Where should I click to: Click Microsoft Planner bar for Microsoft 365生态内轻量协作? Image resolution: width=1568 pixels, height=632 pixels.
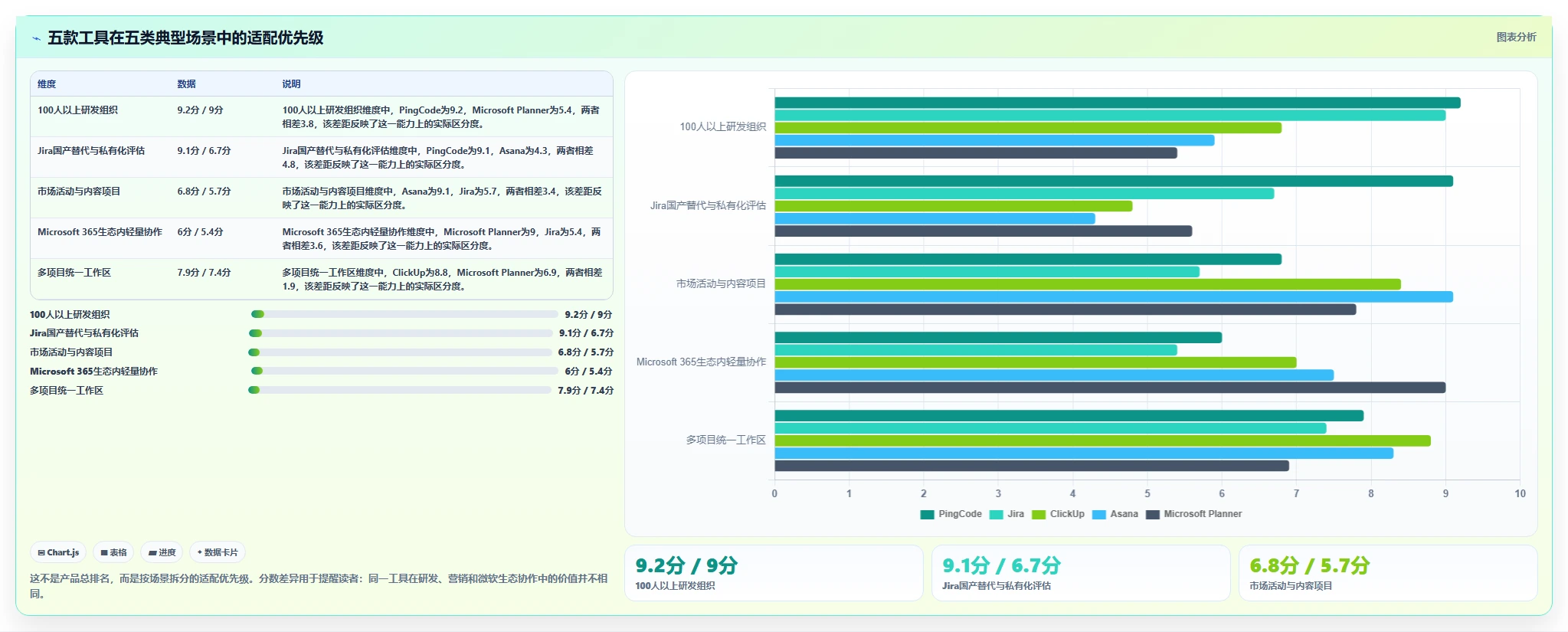1110,388
